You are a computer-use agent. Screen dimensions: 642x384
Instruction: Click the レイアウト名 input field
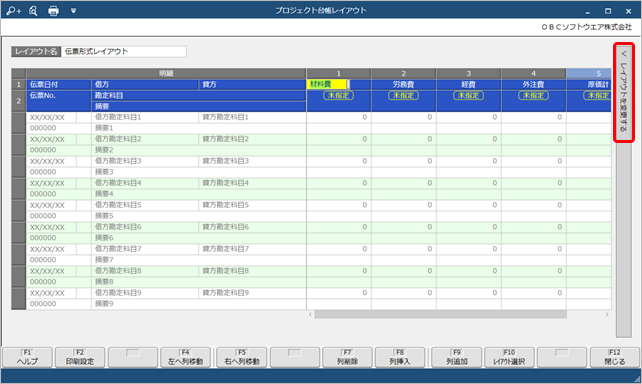(124, 52)
